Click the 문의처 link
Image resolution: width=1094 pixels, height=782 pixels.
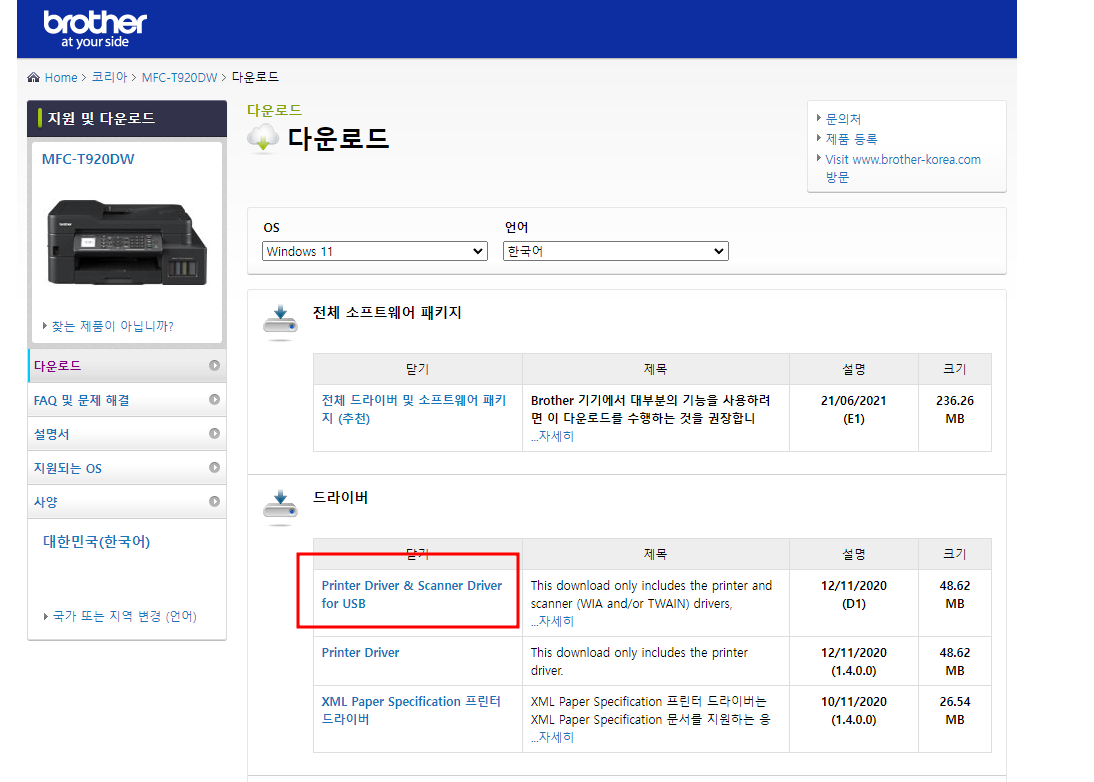[843, 119]
